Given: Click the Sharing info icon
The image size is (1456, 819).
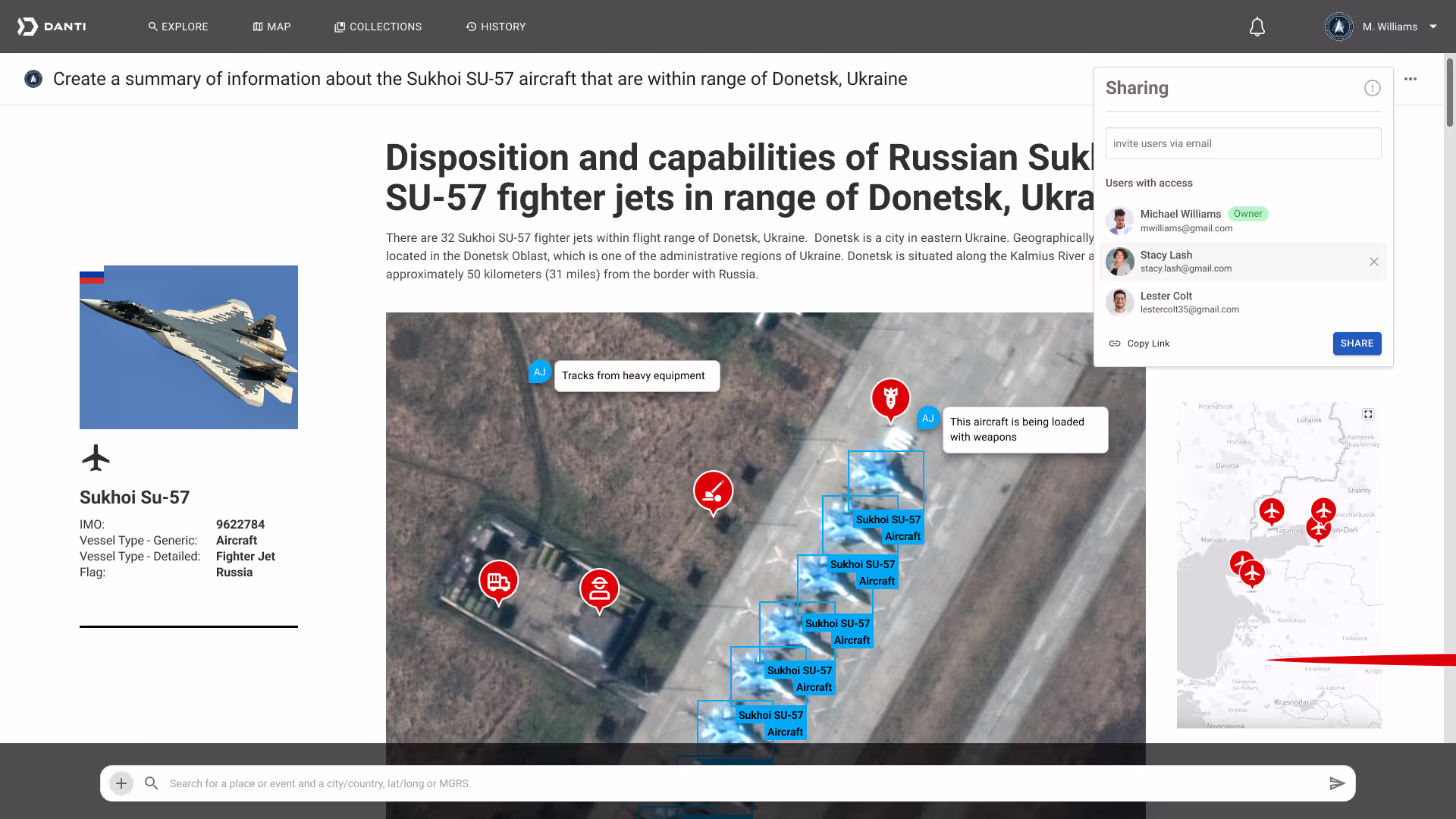Looking at the screenshot, I should (1373, 88).
